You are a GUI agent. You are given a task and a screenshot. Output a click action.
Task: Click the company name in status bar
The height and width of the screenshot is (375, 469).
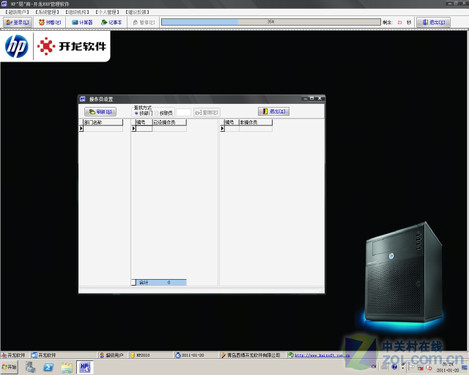[x=251, y=355]
